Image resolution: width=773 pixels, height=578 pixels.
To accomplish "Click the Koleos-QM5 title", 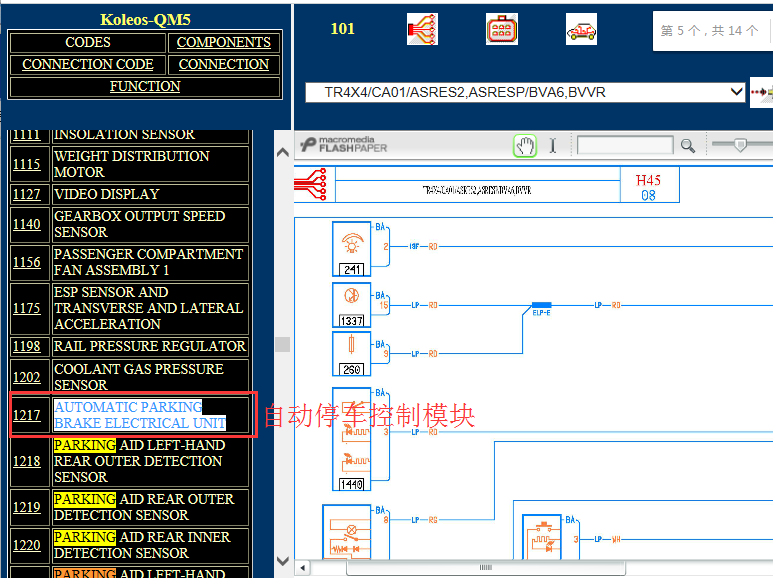I will (145, 20).
